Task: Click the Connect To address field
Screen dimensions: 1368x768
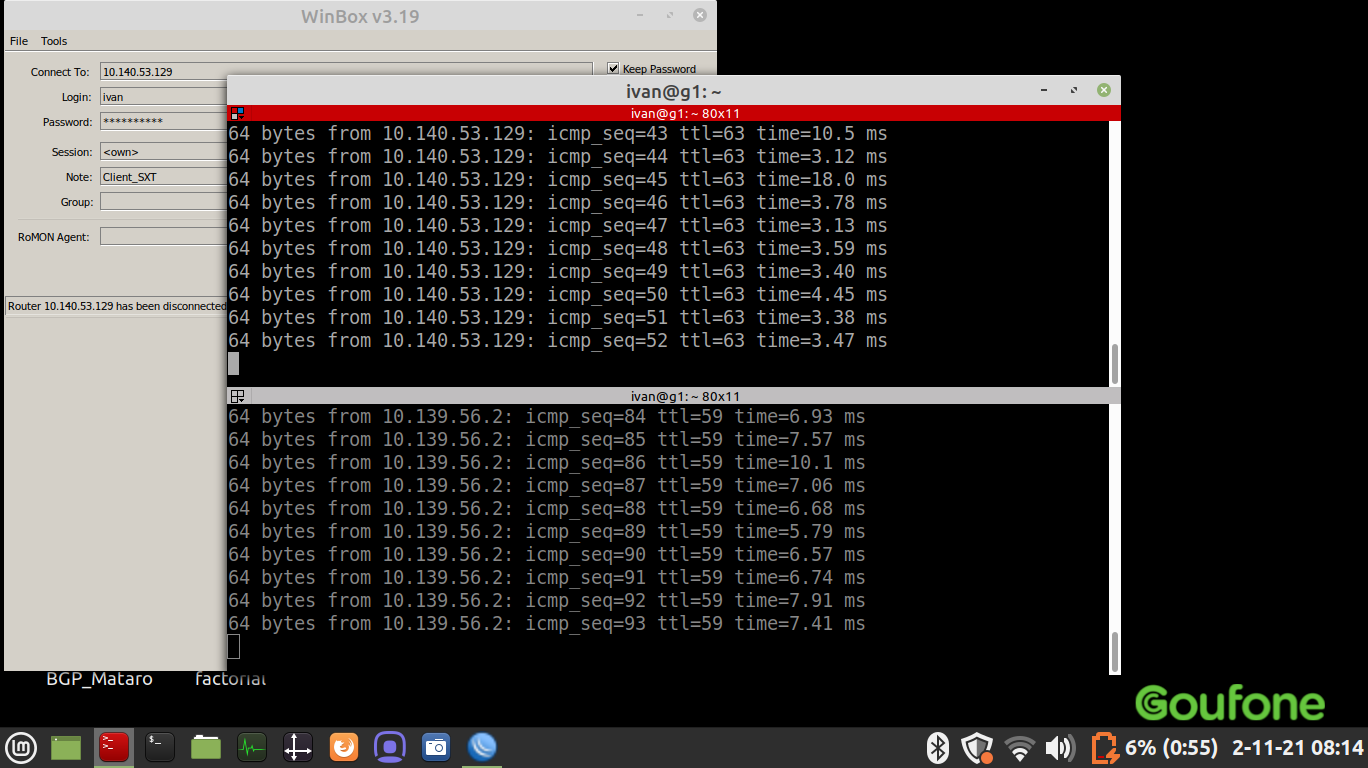Action: (346, 72)
